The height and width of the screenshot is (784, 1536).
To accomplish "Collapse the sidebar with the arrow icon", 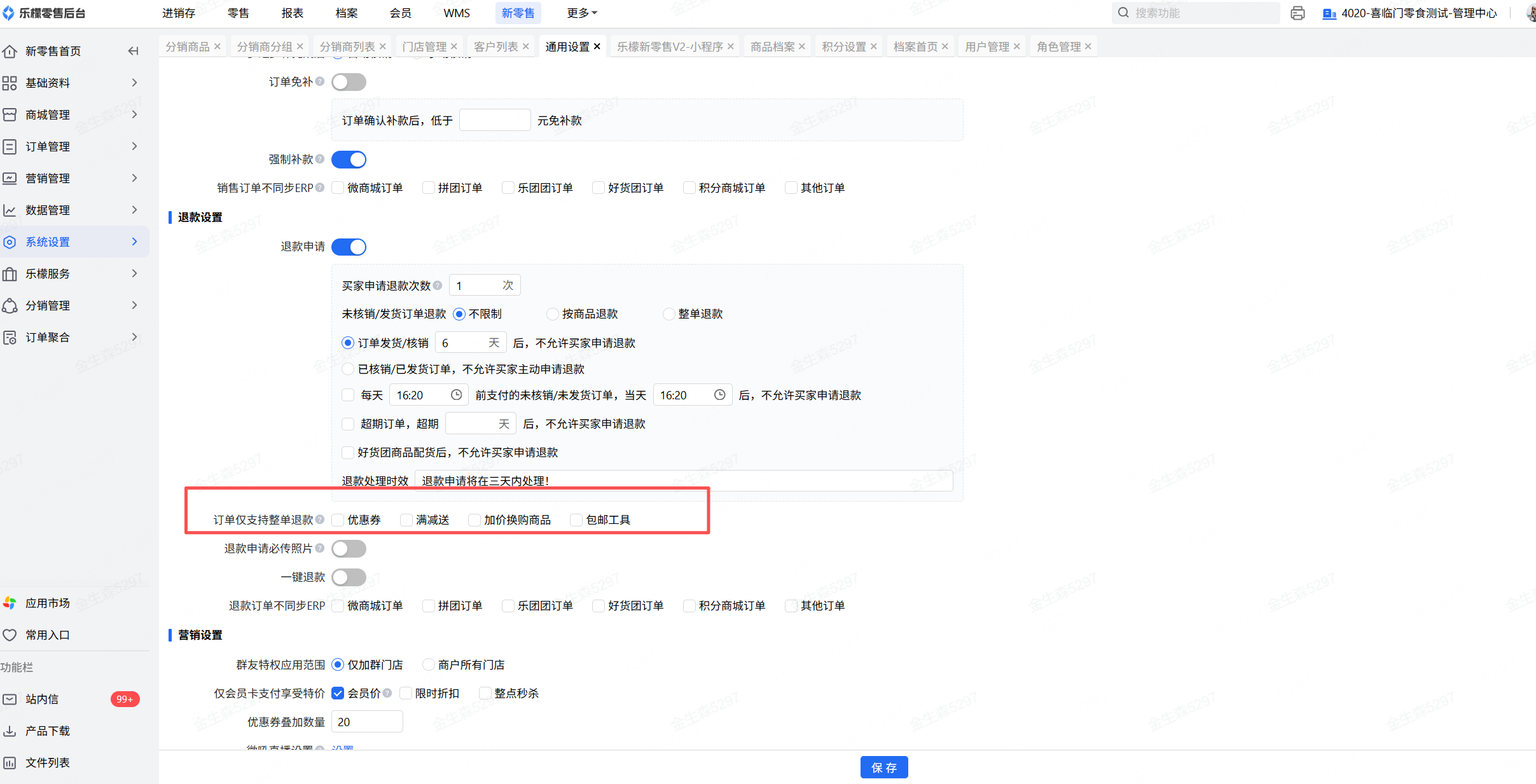I will click(x=133, y=51).
